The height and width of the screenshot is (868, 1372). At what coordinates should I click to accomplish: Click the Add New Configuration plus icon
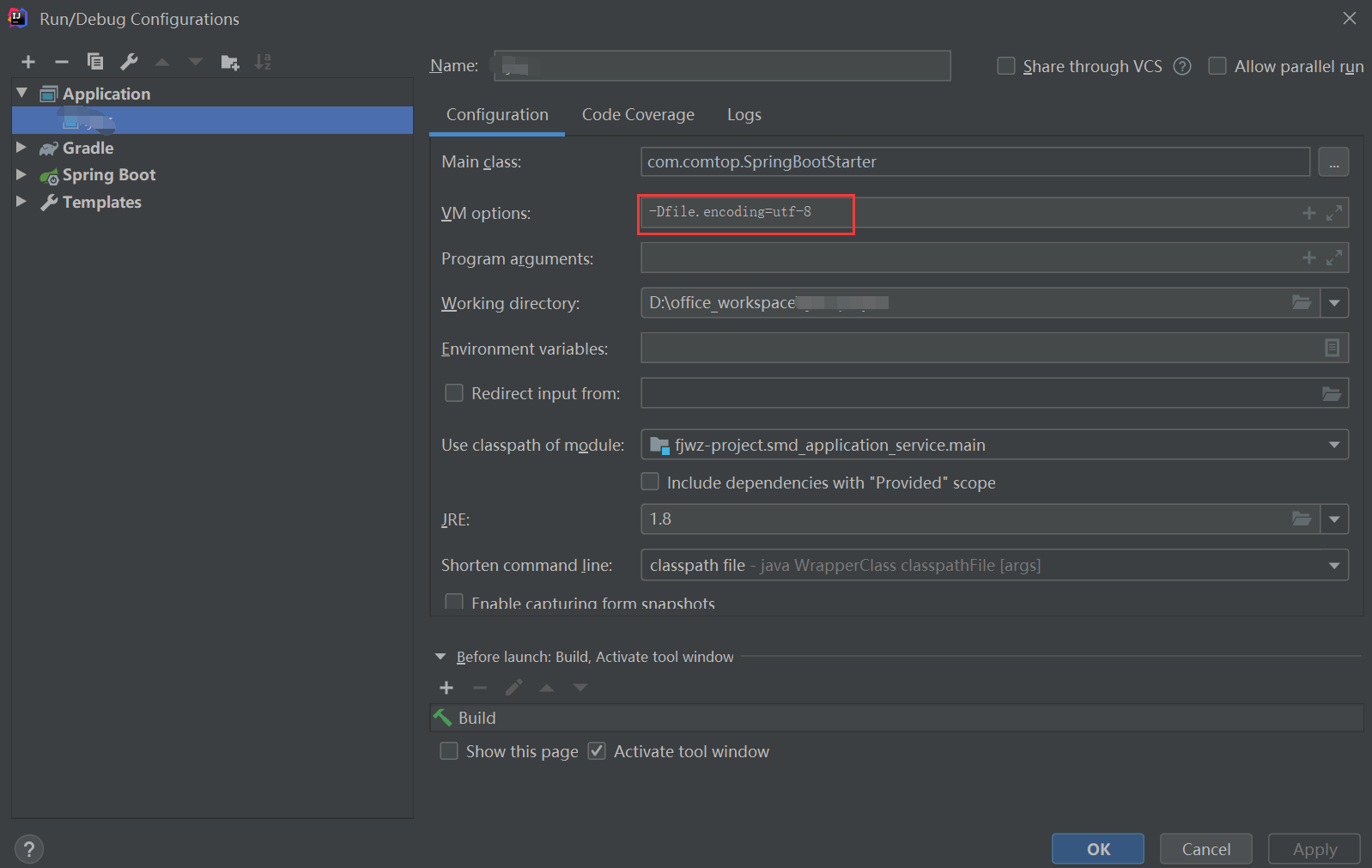click(28, 62)
